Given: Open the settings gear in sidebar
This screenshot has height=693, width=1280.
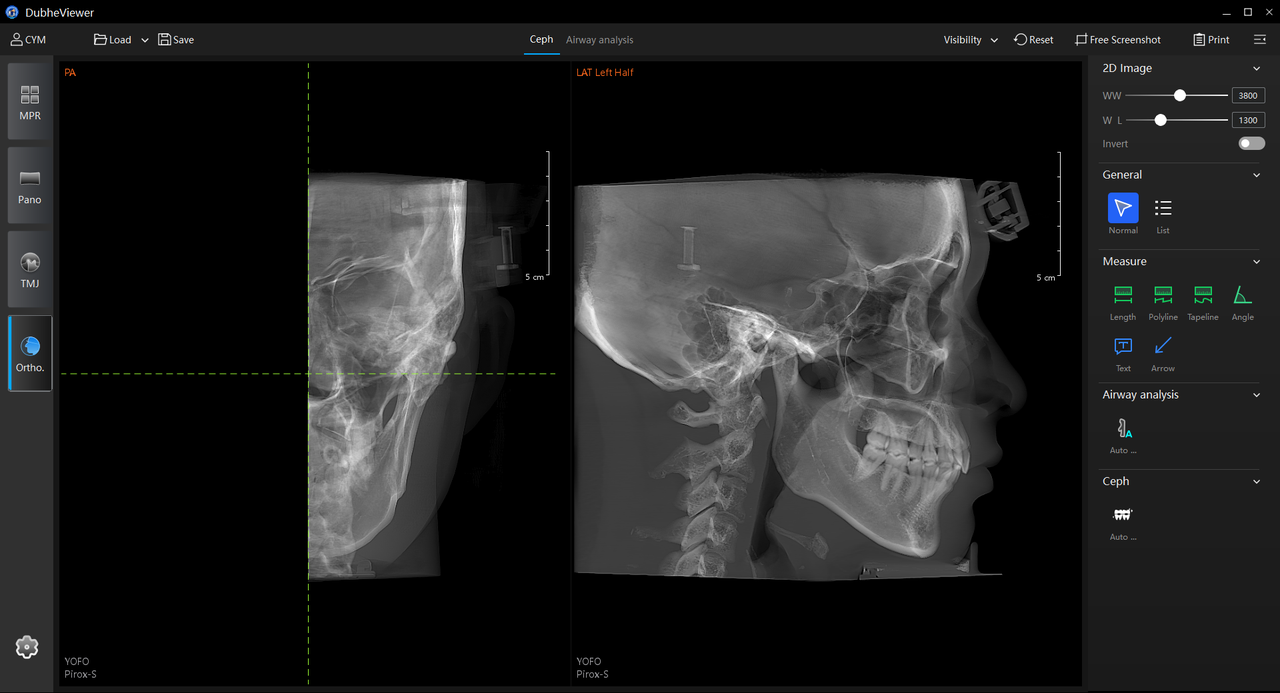Looking at the screenshot, I should [x=27, y=647].
